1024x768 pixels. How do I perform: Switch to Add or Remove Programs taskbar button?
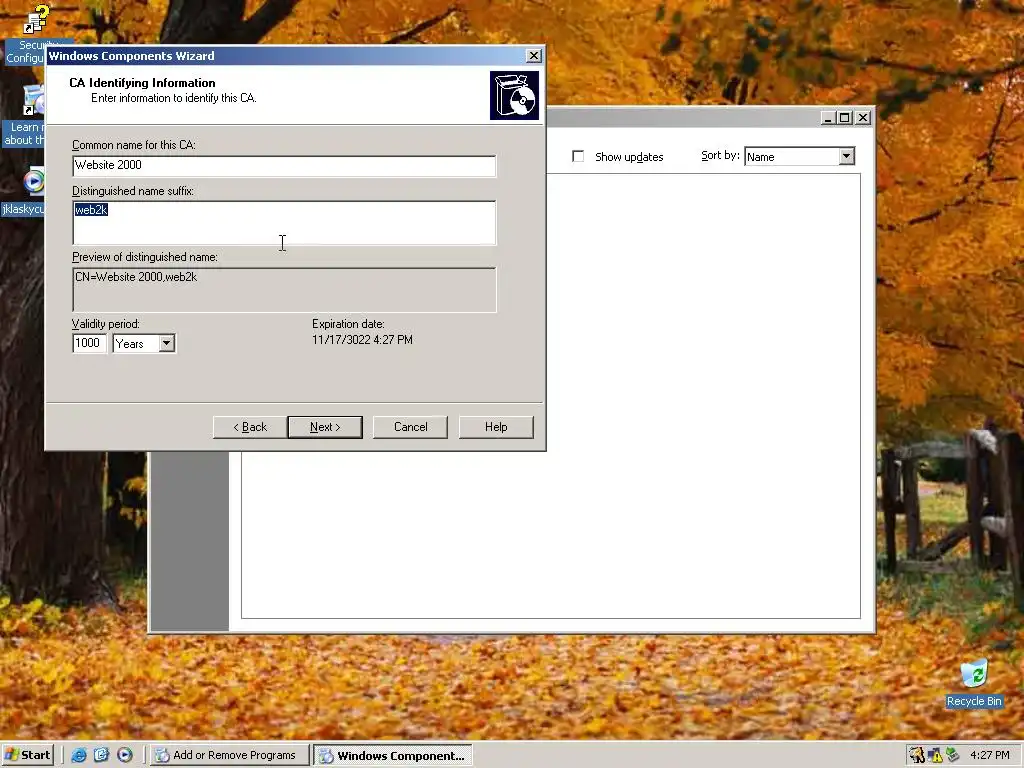tap(229, 755)
